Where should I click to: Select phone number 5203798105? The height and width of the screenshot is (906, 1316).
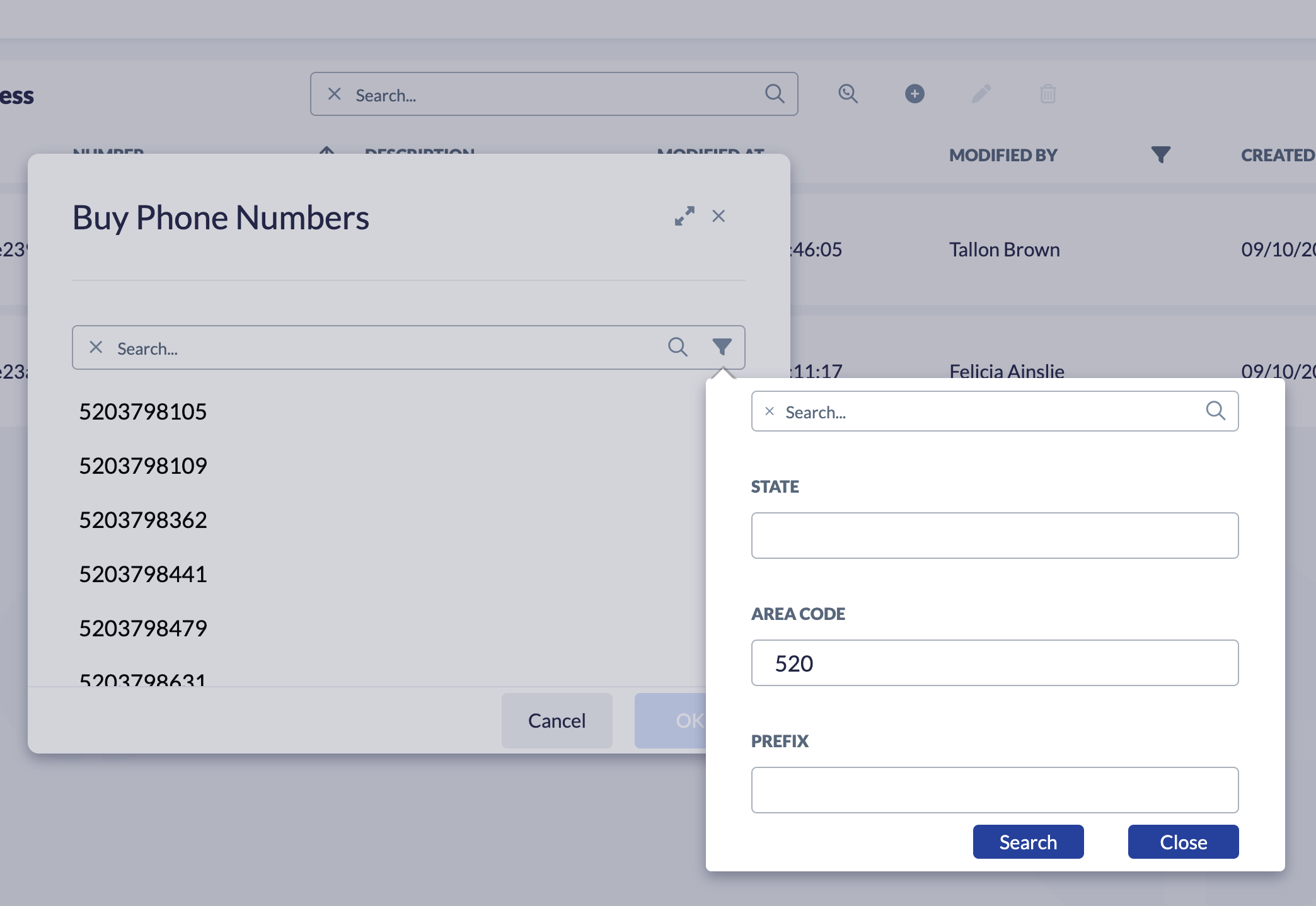point(143,411)
